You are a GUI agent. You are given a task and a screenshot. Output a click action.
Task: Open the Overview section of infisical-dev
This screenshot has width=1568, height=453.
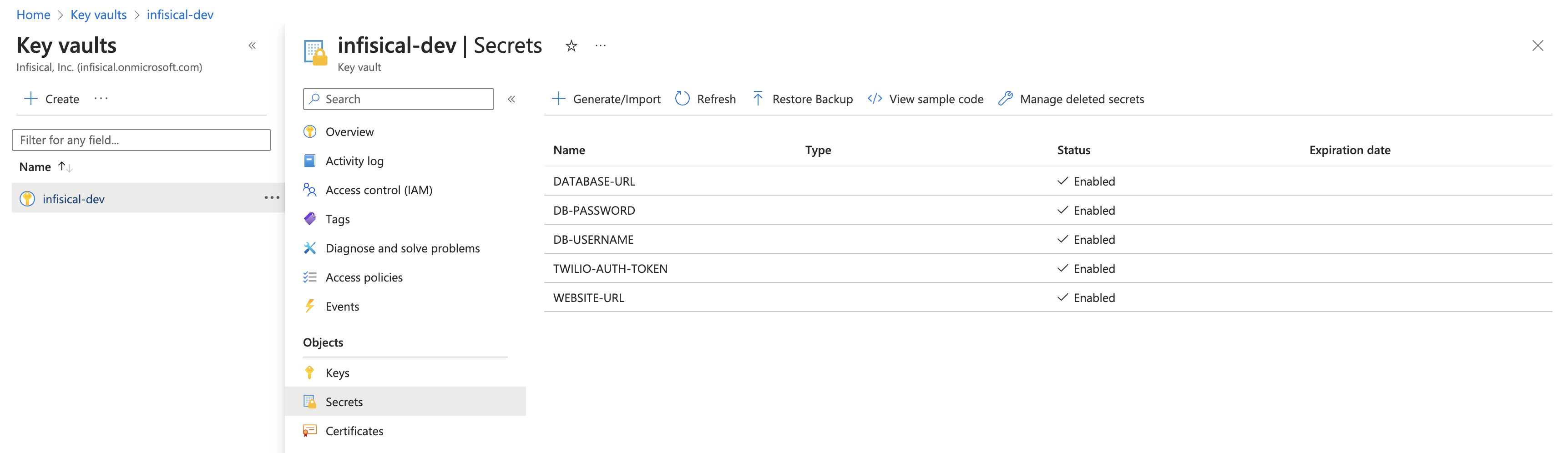pos(349,131)
